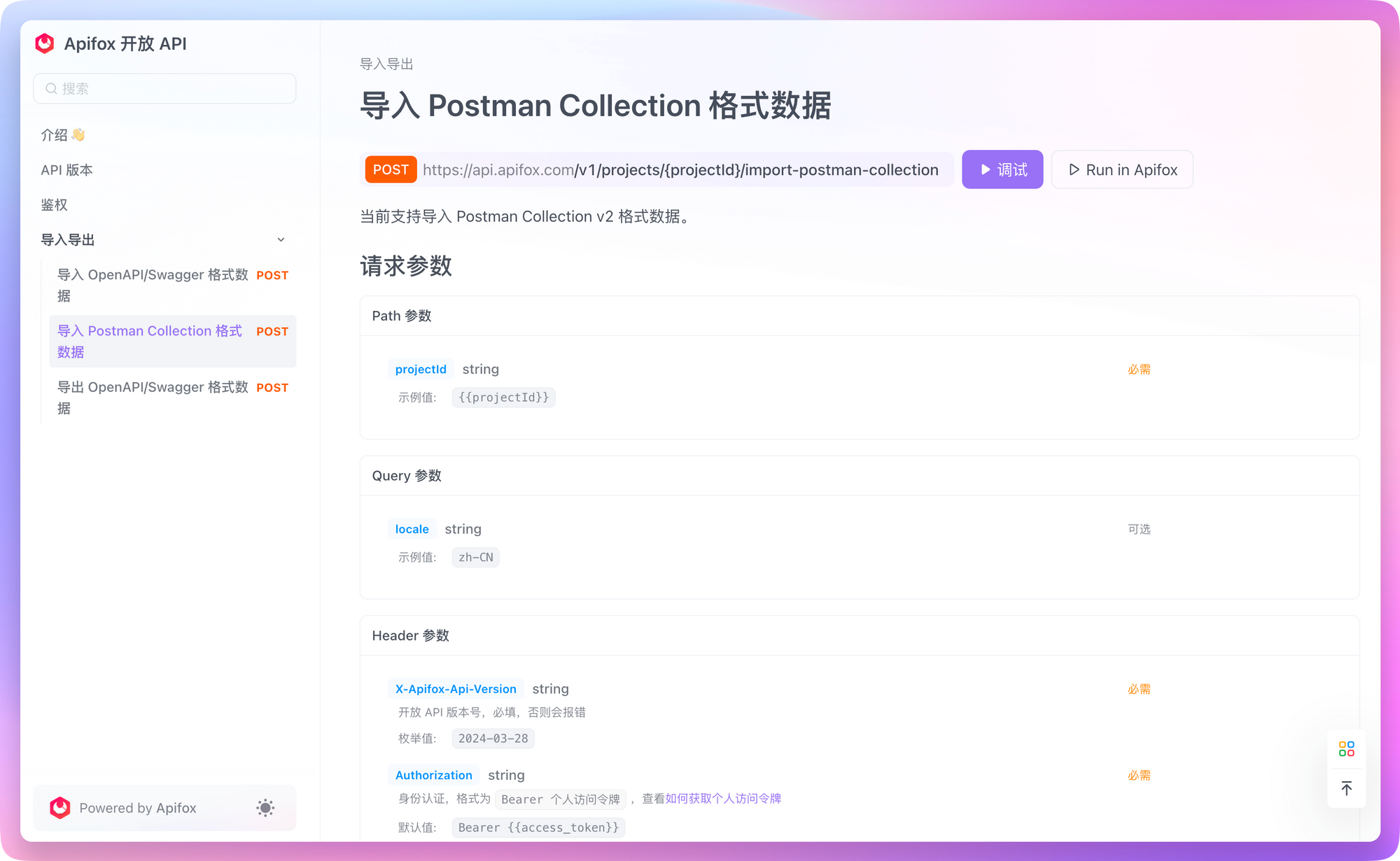This screenshot has width=1400, height=861.
Task: Open the API 版本 page
Action: [x=66, y=170]
